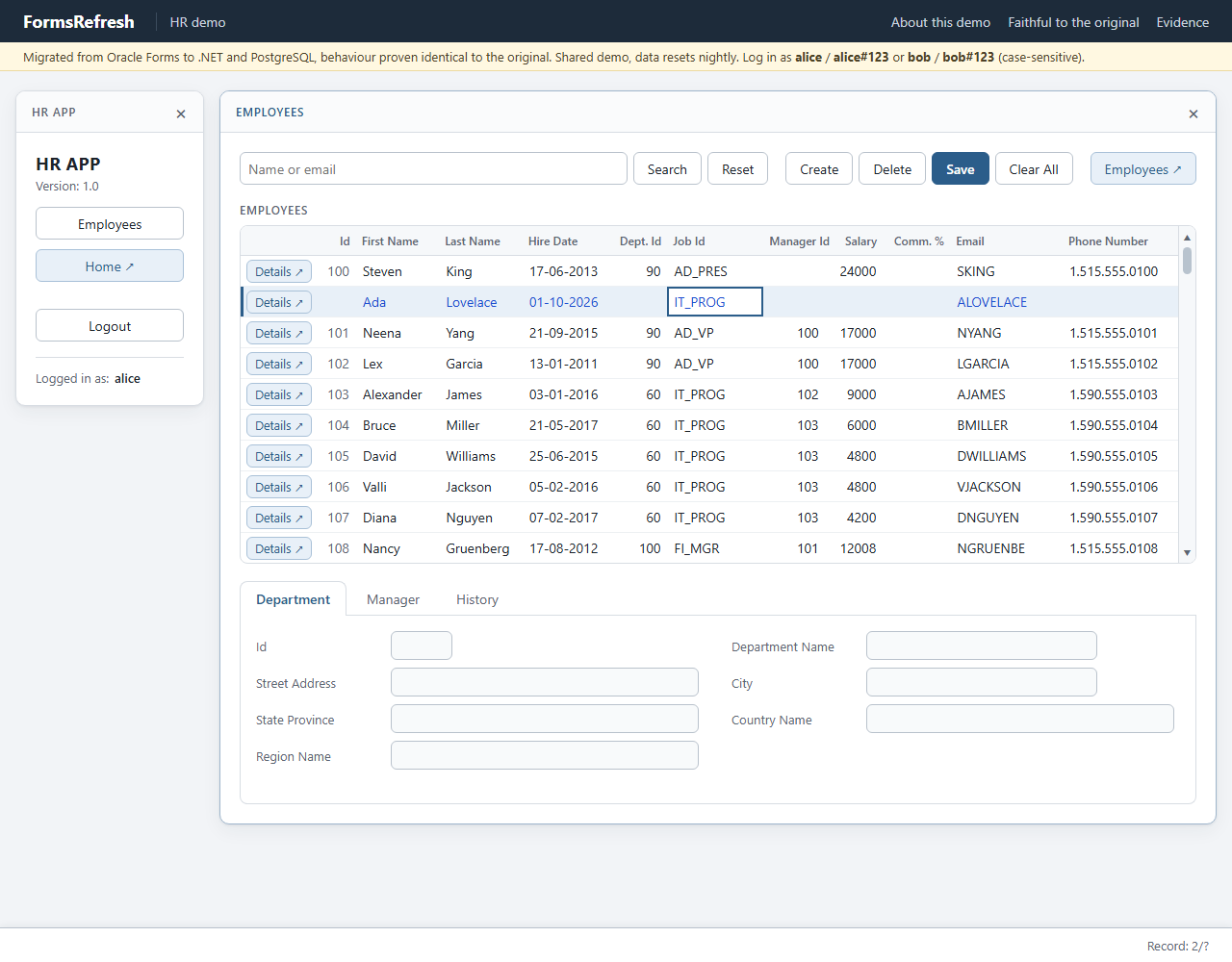This screenshot has width=1232, height=962.
Task: Open Home from the sidebar
Action: 110,266
